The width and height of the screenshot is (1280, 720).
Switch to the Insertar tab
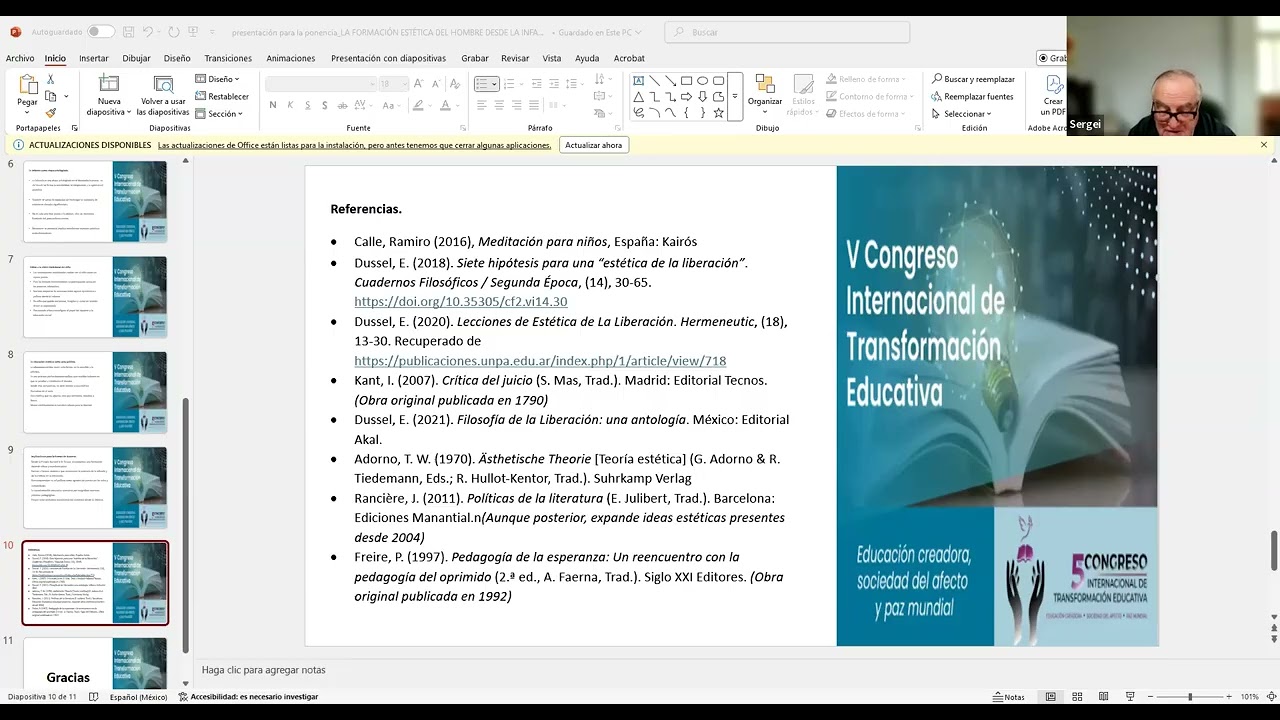94,58
